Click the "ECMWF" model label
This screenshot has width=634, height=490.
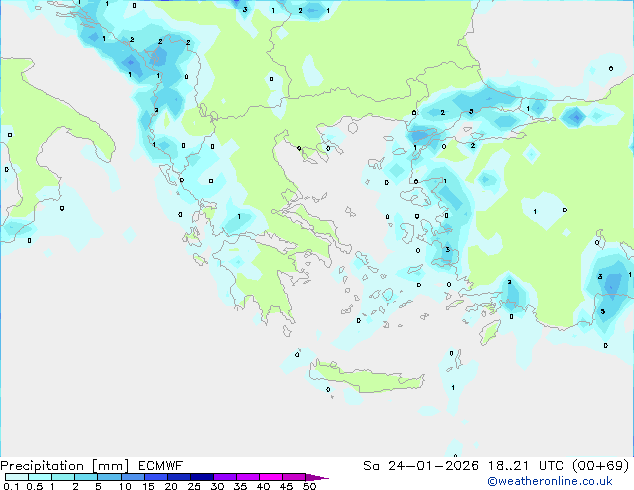(x=161, y=466)
